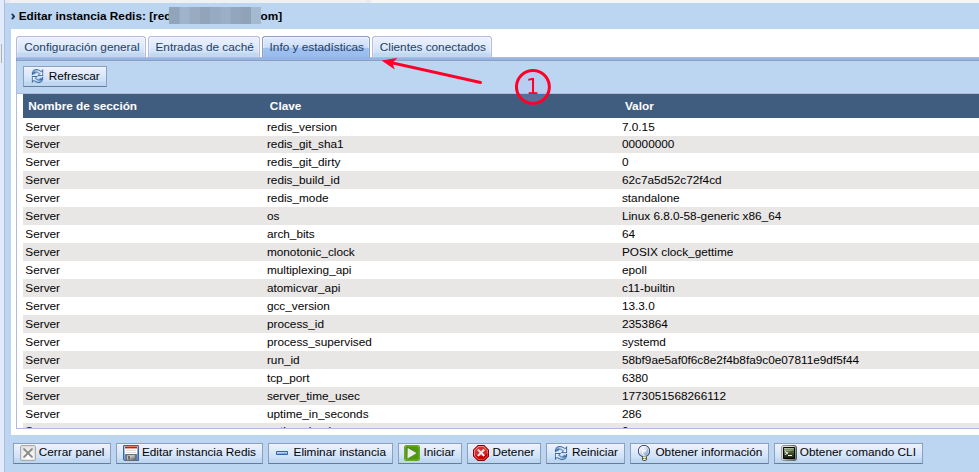This screenshot has height=472, width=979.
Task: Click the run_id value cell
Action: pyautogui.click(x=740, y=360)
